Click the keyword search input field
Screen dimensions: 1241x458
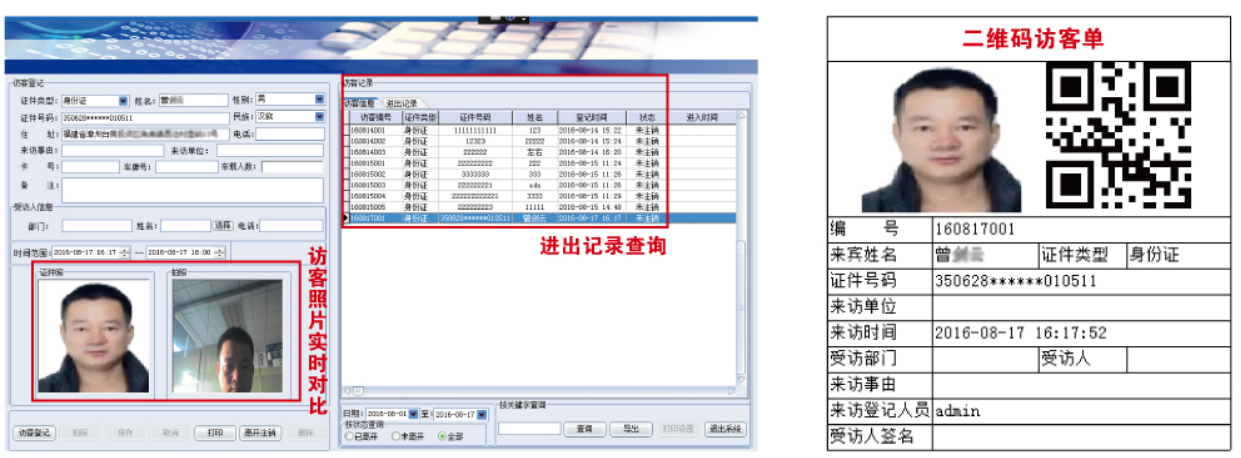click(528, 428)
